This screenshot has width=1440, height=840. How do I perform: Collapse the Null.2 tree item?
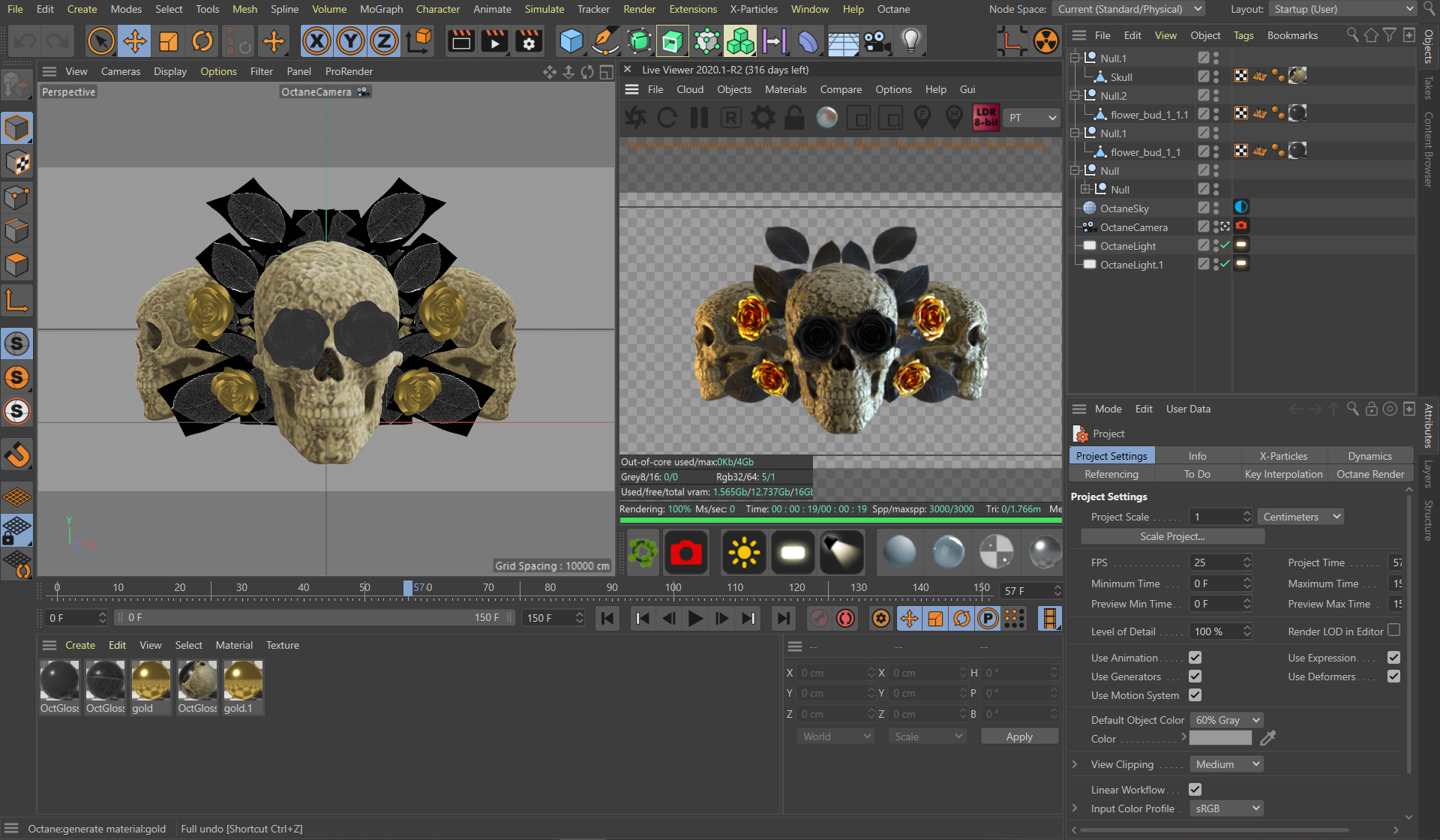(1075, 96)
